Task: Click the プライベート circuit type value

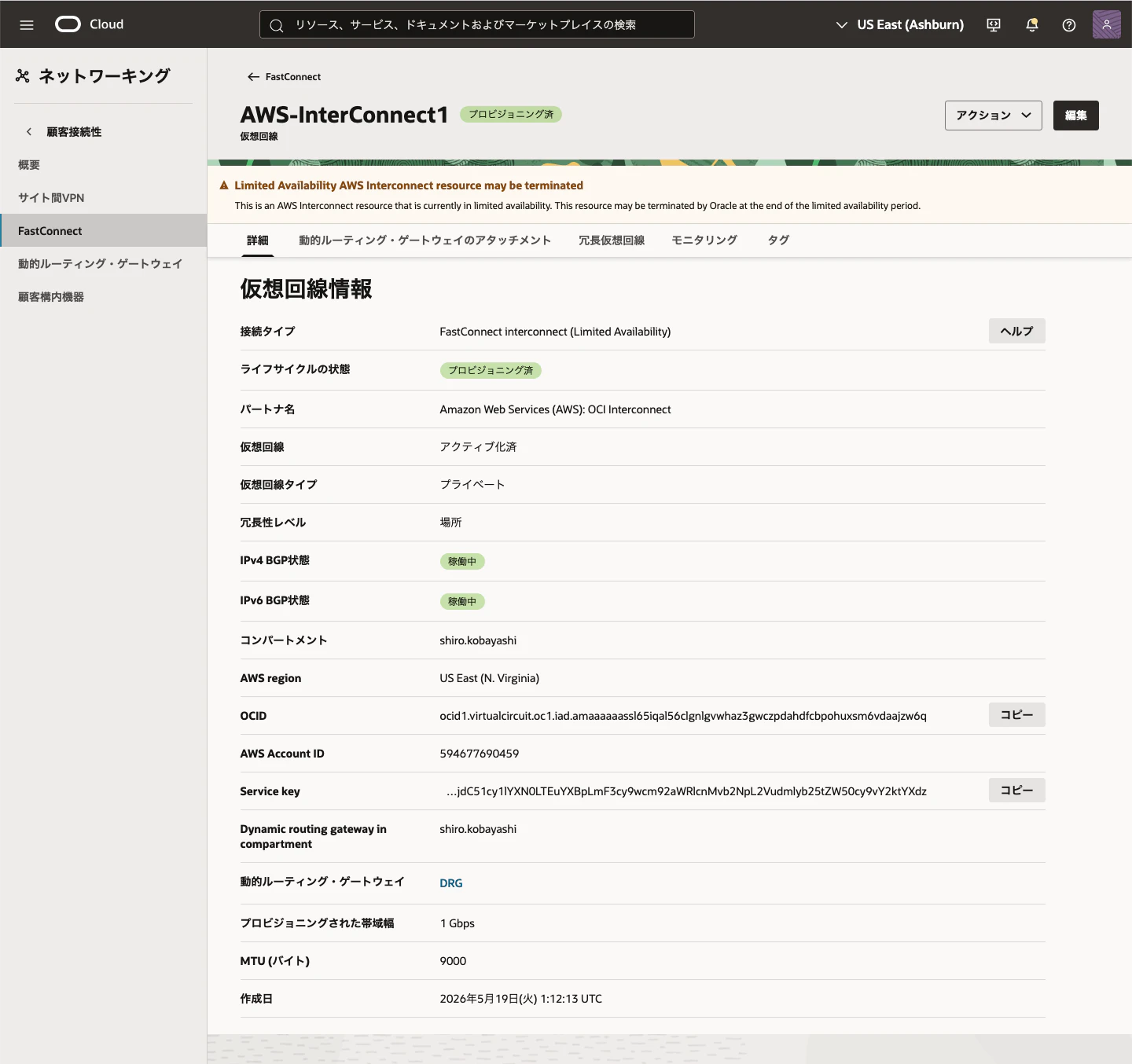Action: tap(472, 485)
